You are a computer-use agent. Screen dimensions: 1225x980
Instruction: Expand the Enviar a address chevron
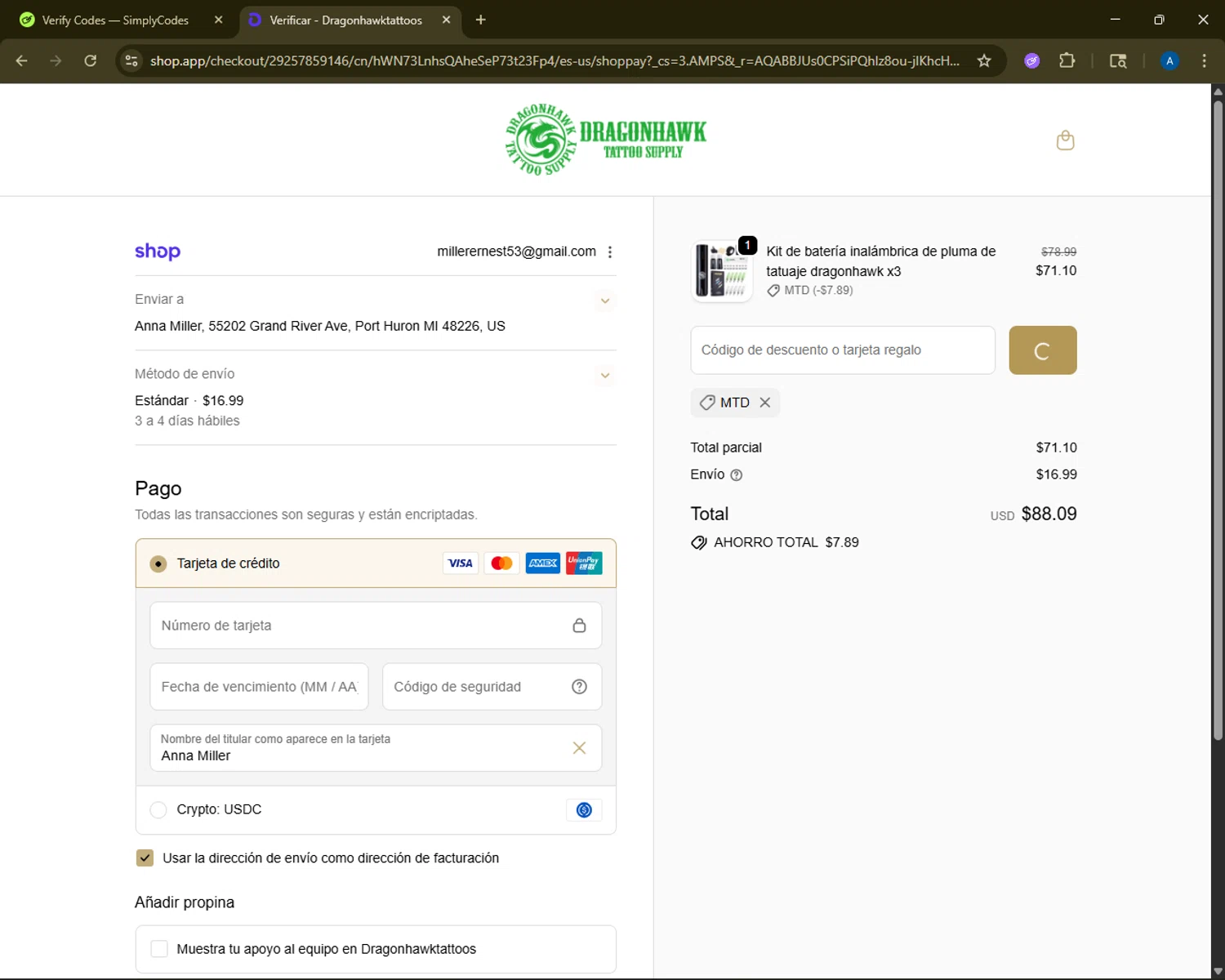click(x=605, y=301)
